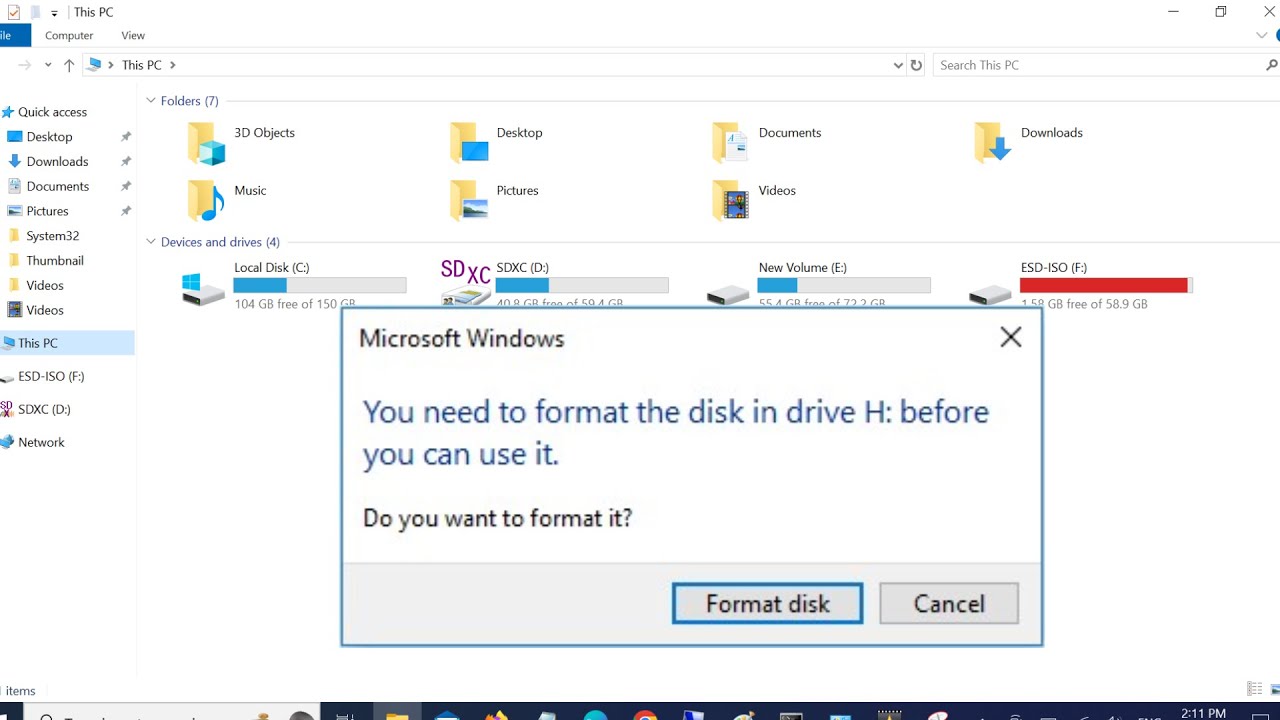
Task: Open the Downloads folder icon in Folders
Action: [x=993, y=143]
